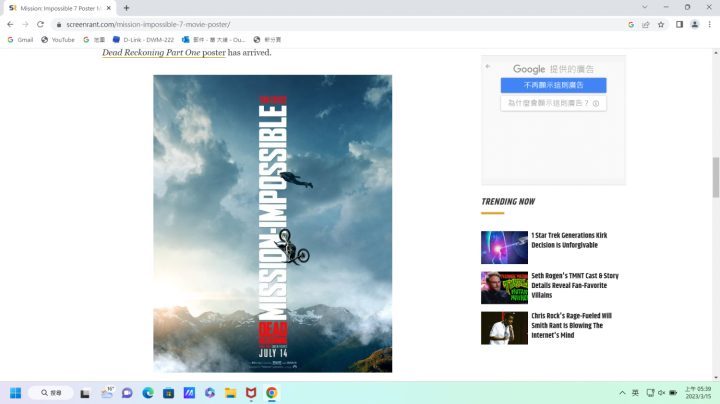The width and height of the screenshot is (720, 404).
Task: Open File Explorer from the taskbar
Action: click(x=231, y=393)
